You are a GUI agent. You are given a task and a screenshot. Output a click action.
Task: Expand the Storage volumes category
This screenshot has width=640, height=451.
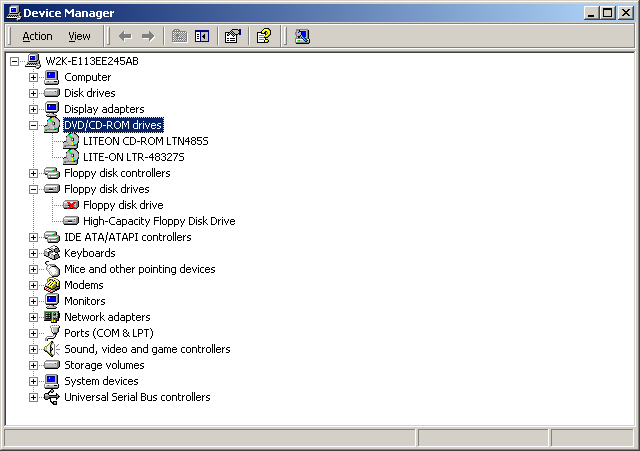(x=33, y=365)
